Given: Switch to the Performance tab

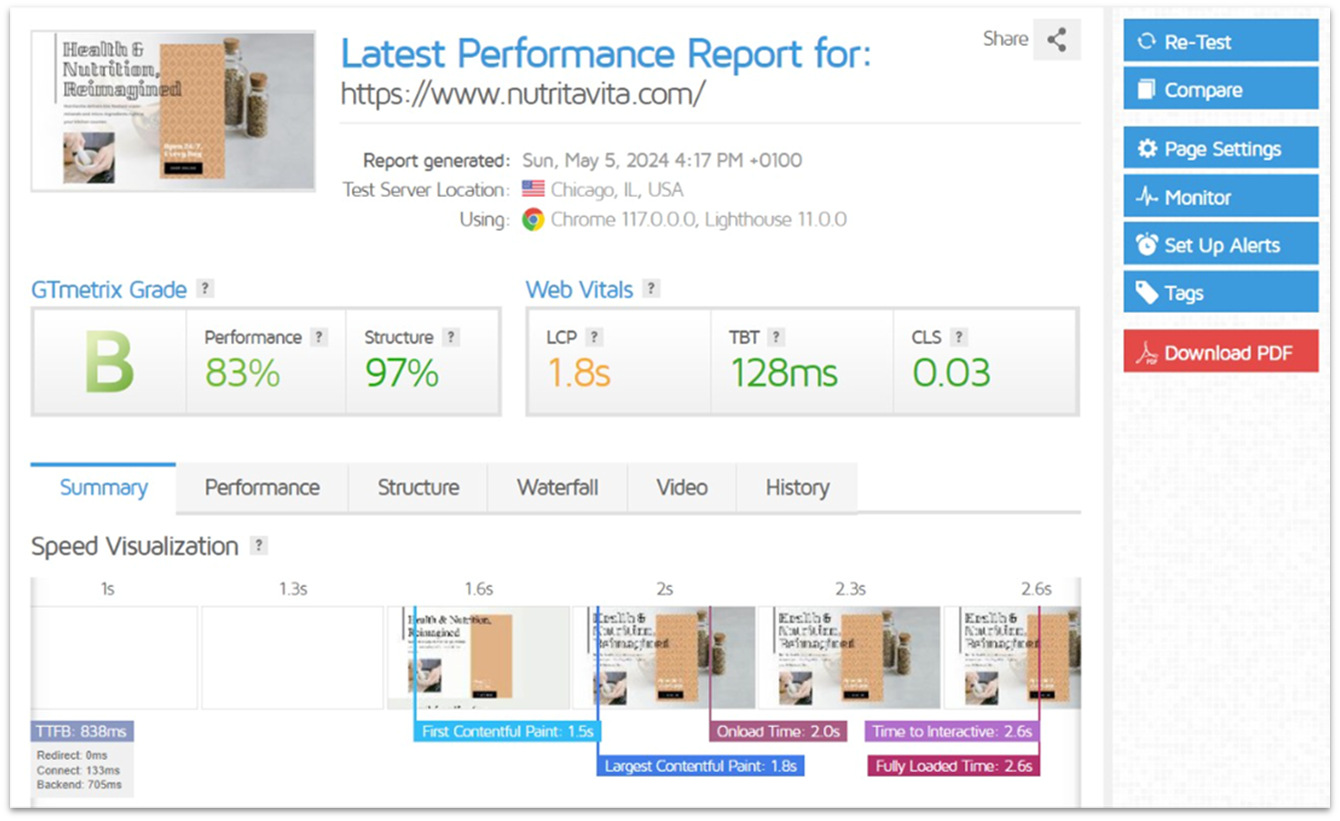Looking at the screenshot, I should pyautogui.click(x=262, y=488).
